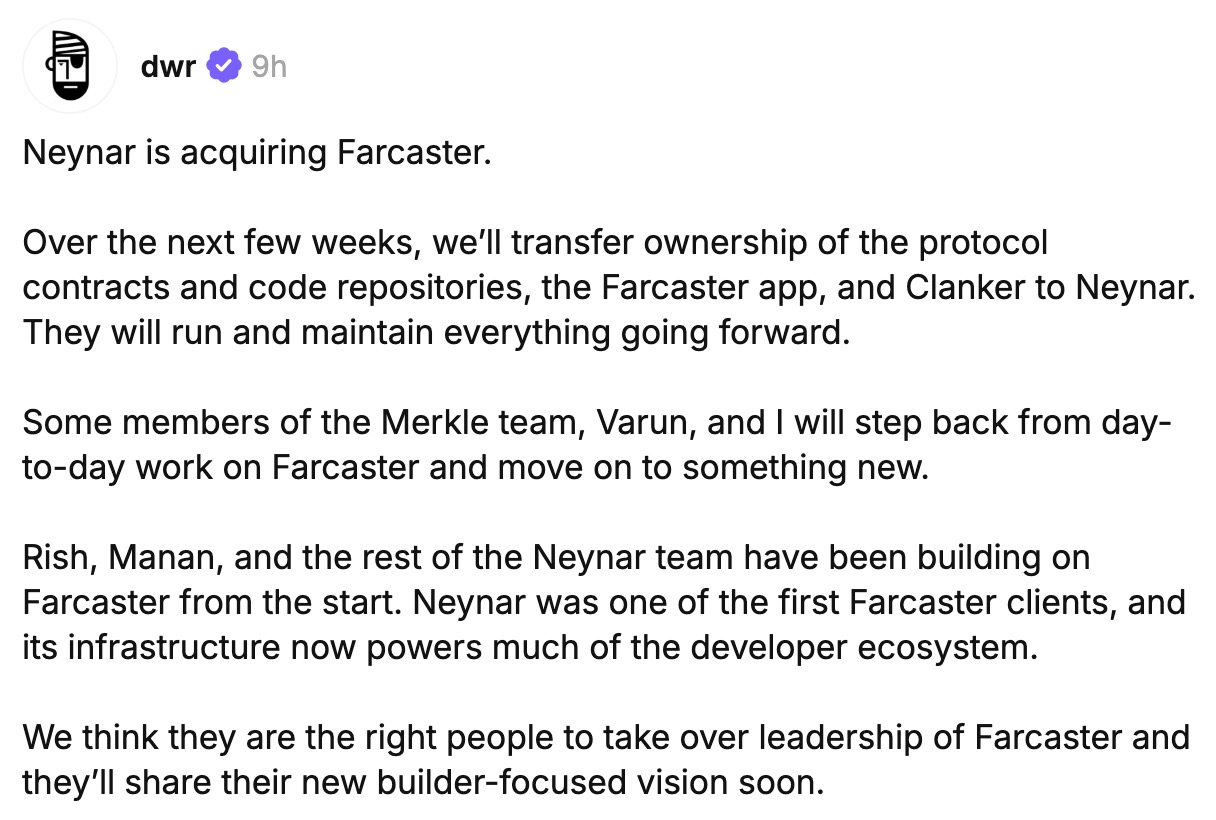The height and width of the screenshot is (820, 1216).
Task: Click the dwr profile avatar
Action: 70,66
